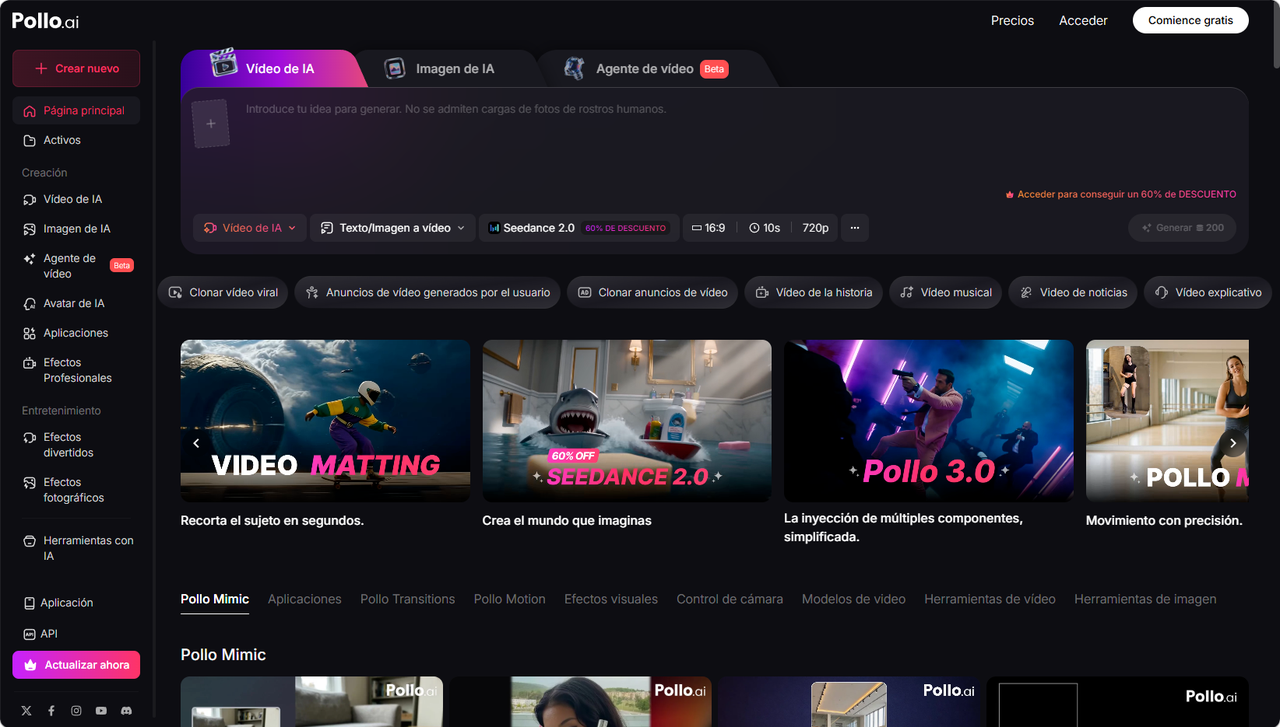
Task: Select the 10s duration option
Action: pos(764,228)
